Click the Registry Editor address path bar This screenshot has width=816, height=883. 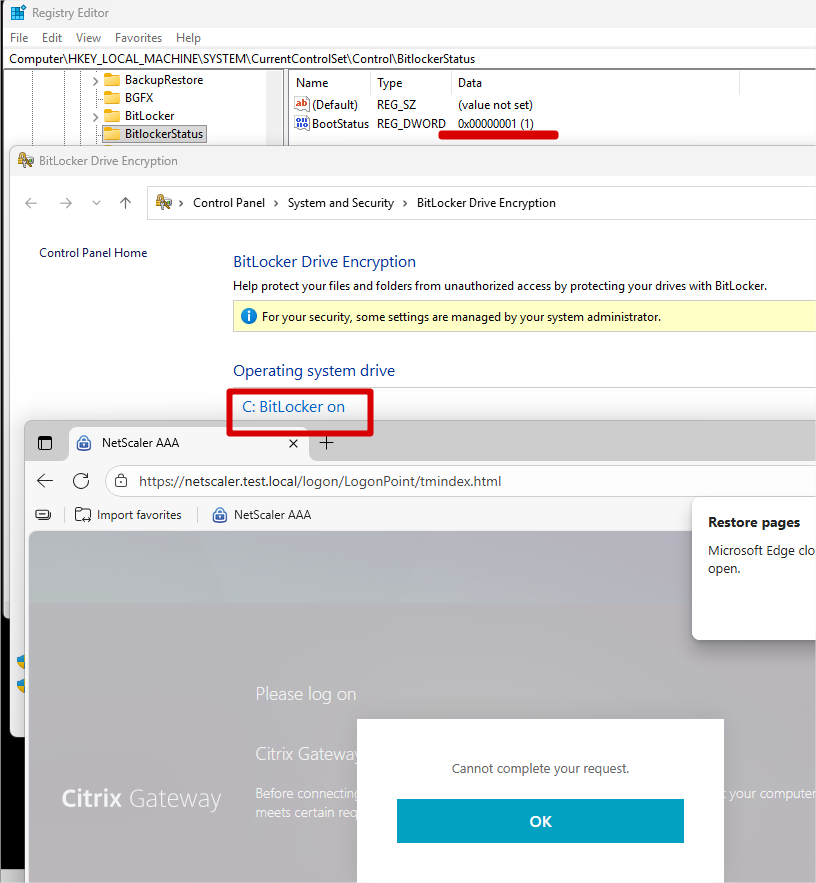(410, 59)
